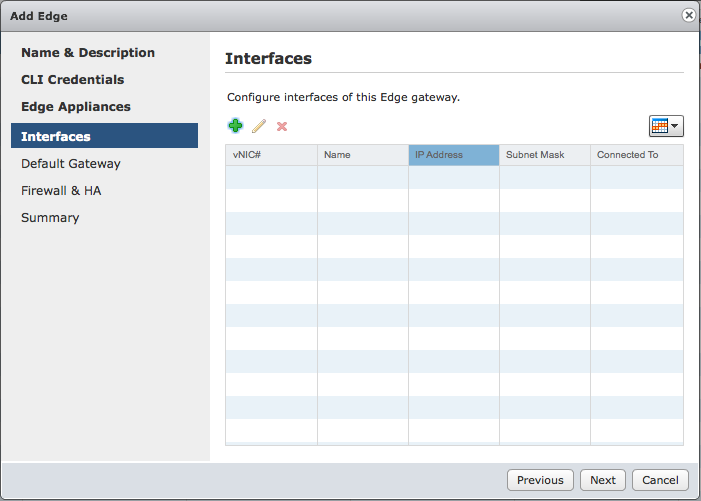Go to Name & Description step
Viewport: 701px width, 501px height.
point(88,53)
